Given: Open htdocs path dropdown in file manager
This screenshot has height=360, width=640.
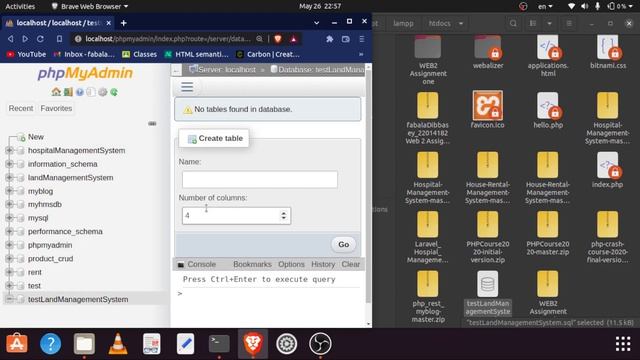Looking at the screenshot, I should [461, 24].
